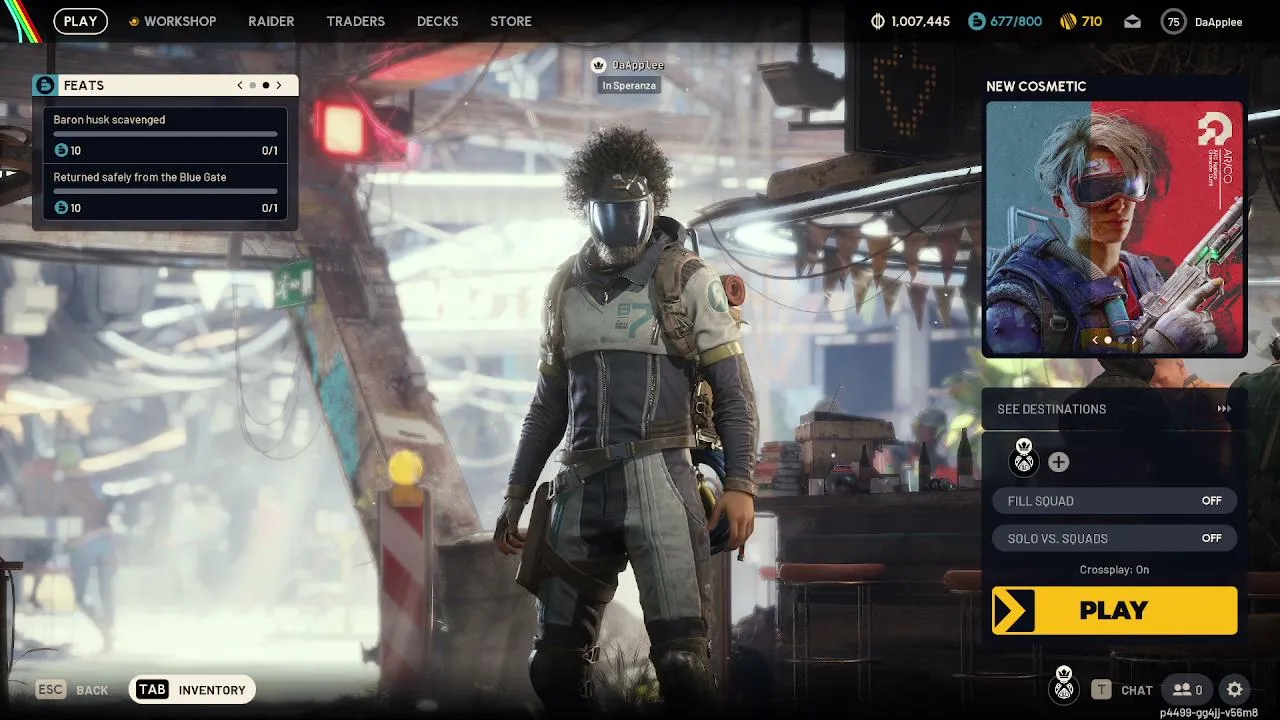Click the "NEW COSMETIC" heading
Image resolution: width=1280 pixels, height=720 pixels.
pos(1036,87)
